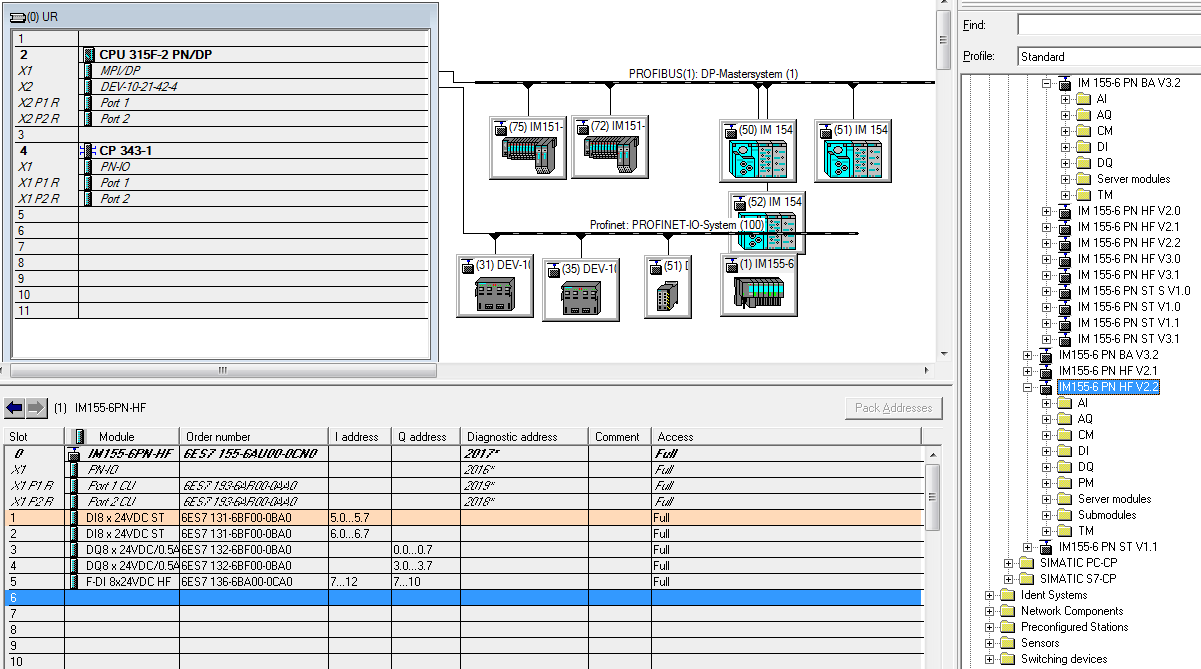Click the Access column header
Viewport: 1201px width, 669px height.
(786, 437)
